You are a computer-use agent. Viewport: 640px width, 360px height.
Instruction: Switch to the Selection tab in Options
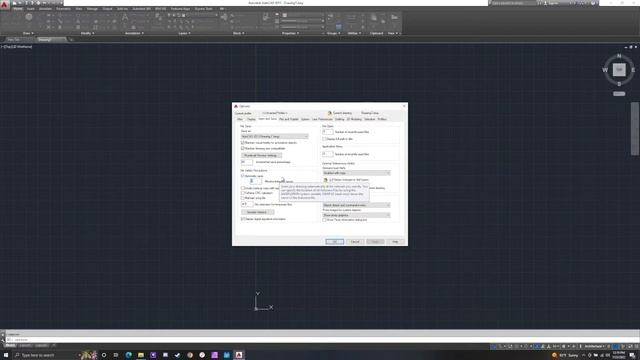pos(369,119)
